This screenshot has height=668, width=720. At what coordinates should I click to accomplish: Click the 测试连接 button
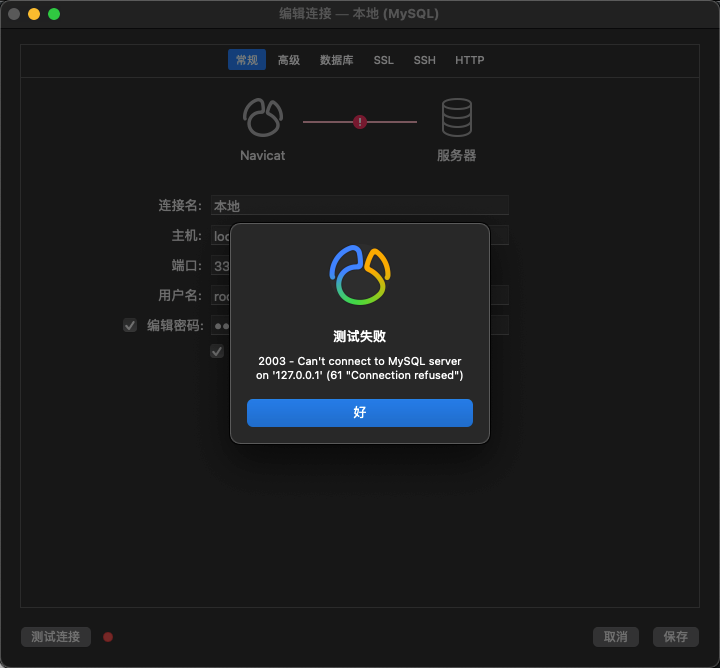click(x=56, y=637)
